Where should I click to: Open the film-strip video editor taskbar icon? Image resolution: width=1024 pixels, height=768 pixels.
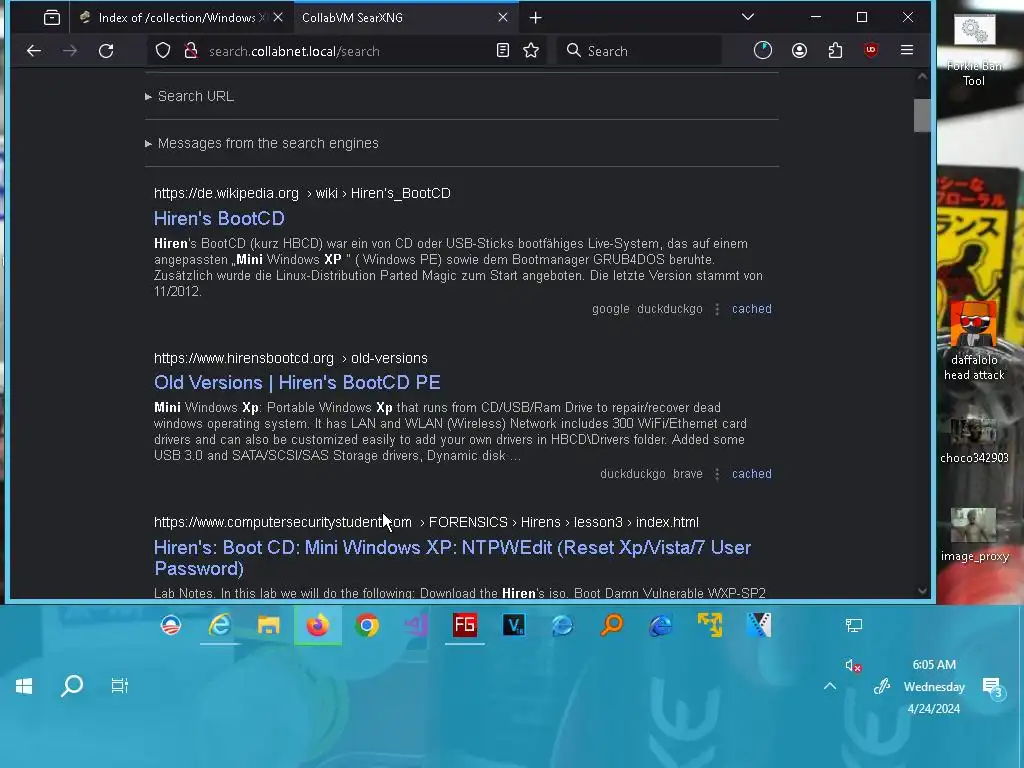[x=759, y=626]
